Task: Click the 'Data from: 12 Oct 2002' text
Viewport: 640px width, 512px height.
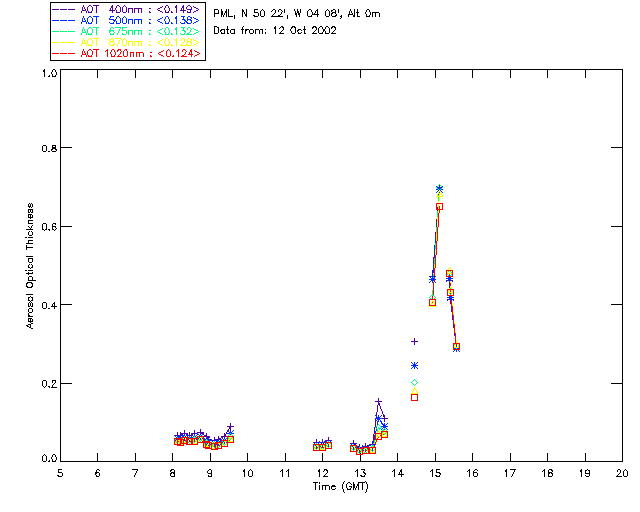Action: 275,31
